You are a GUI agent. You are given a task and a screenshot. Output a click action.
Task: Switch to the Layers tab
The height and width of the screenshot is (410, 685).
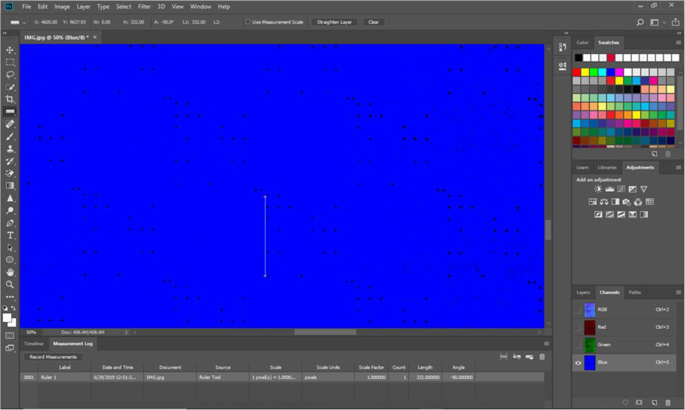click(583, 292)
